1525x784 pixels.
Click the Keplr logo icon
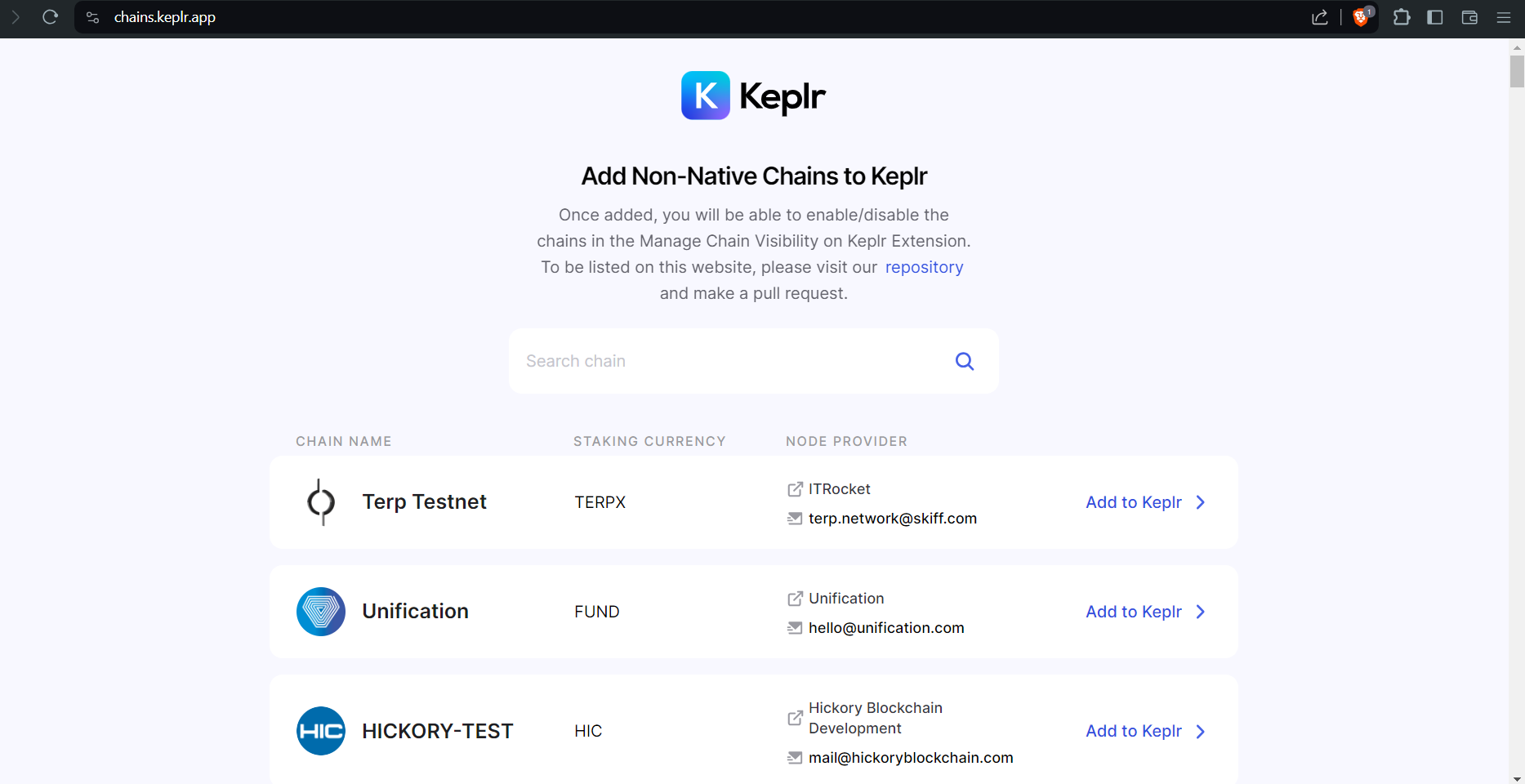706,96
